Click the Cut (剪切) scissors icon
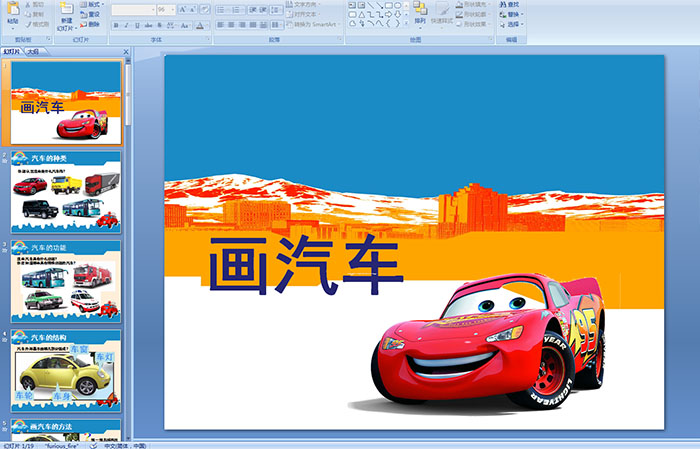700x449 pixels. (x=28, y=4)
